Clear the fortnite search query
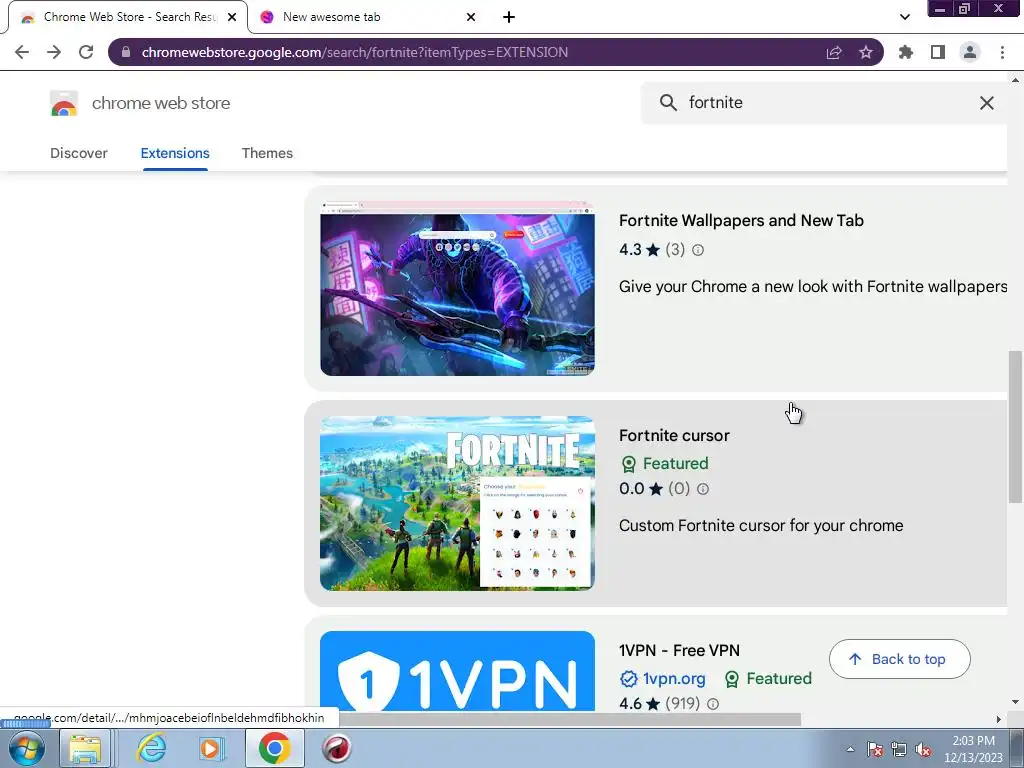 pyautogui.click(x=987, y=103)
